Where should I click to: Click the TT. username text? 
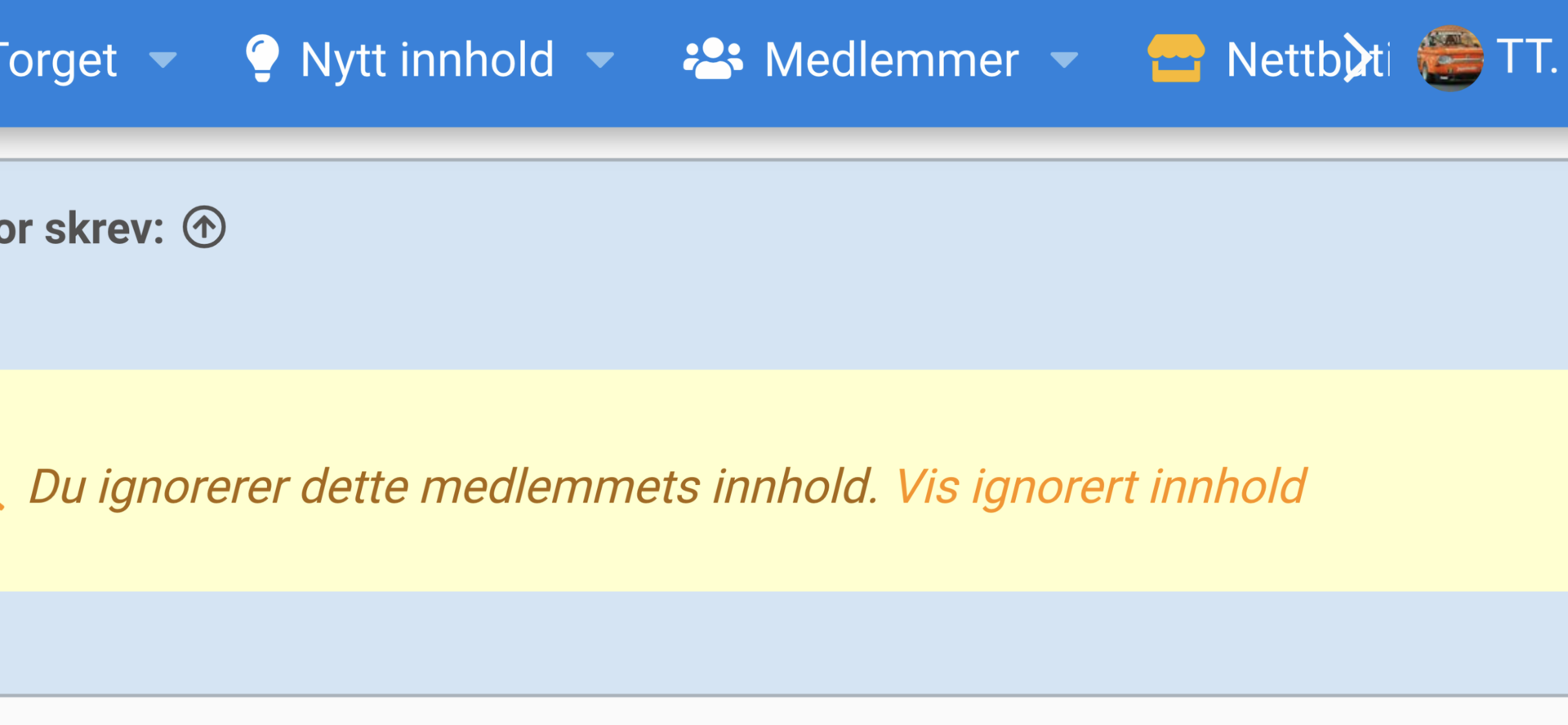[x=1527, y=57]
